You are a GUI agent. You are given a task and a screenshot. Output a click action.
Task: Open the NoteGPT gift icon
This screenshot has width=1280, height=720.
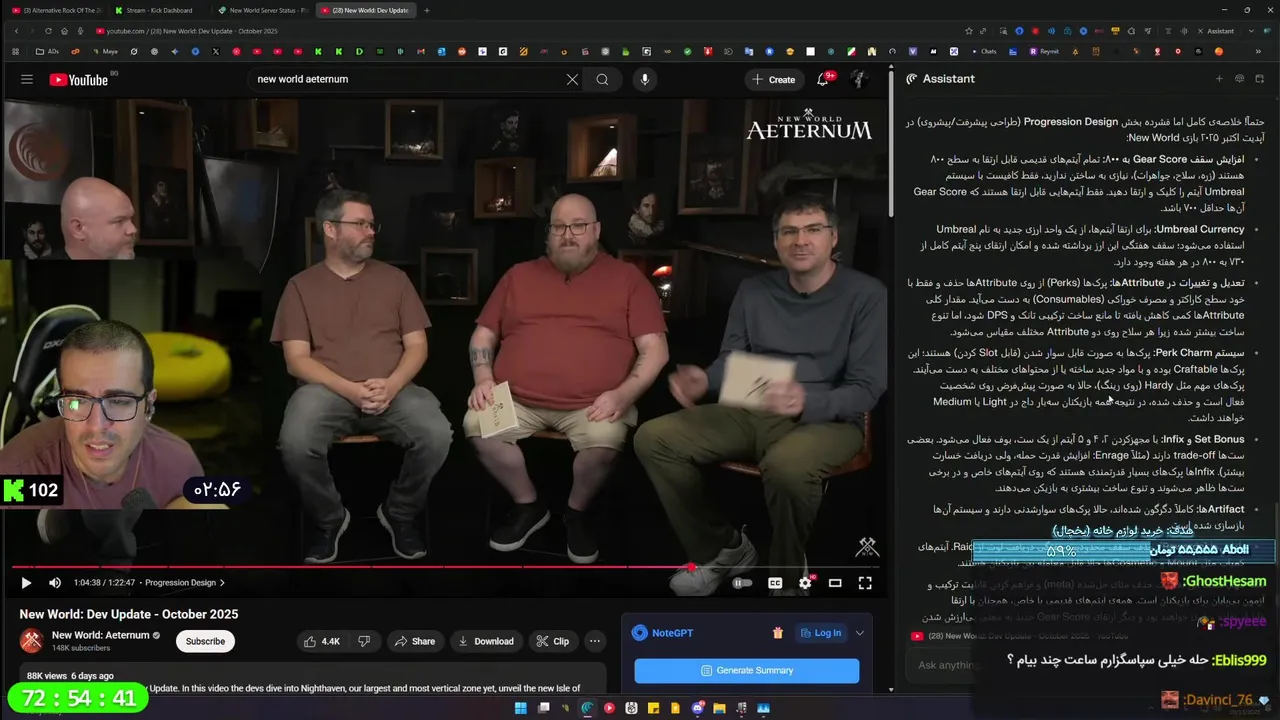[x=777, y=633]
